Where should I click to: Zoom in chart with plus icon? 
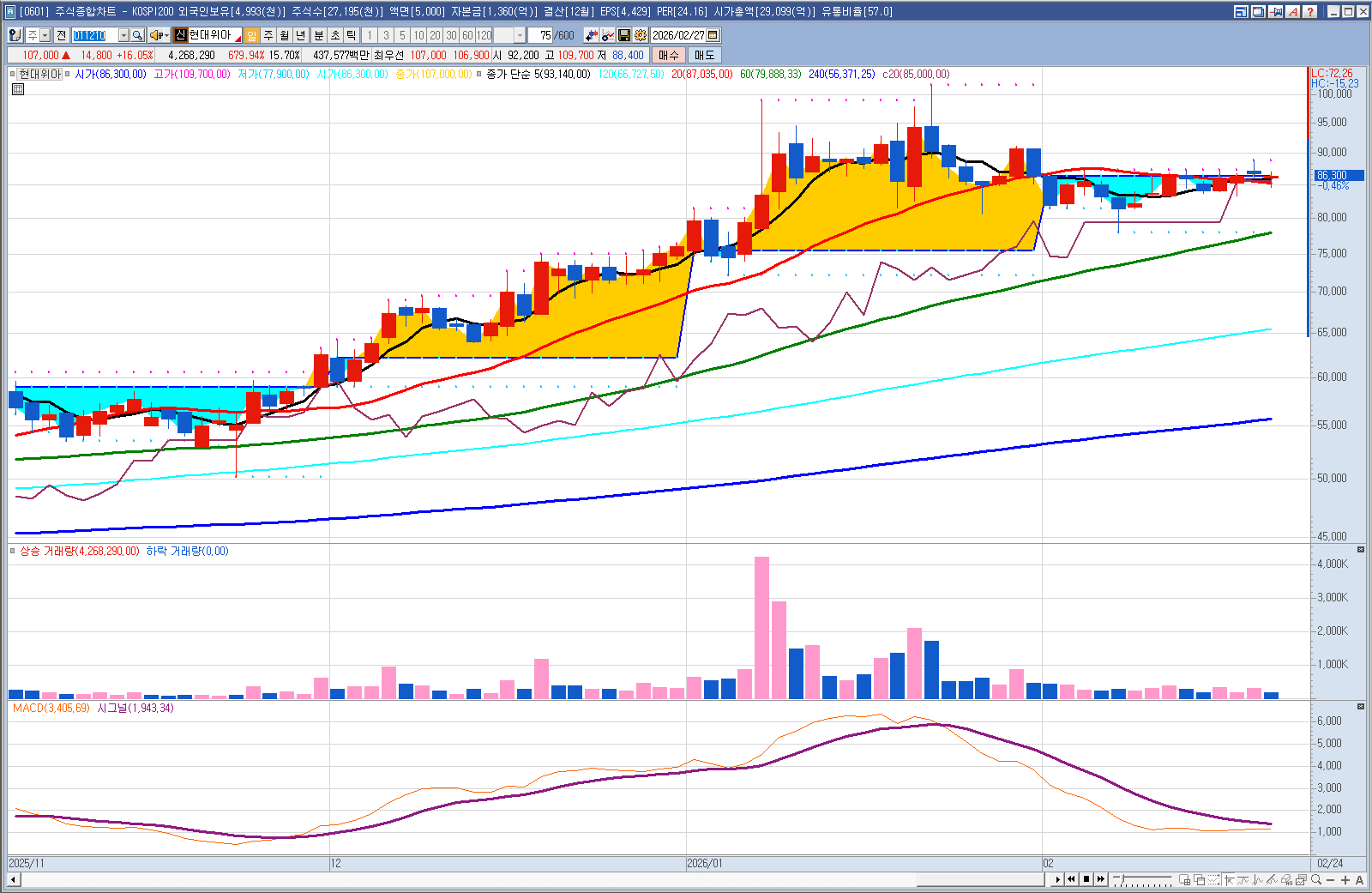[x=1345, y=879]
